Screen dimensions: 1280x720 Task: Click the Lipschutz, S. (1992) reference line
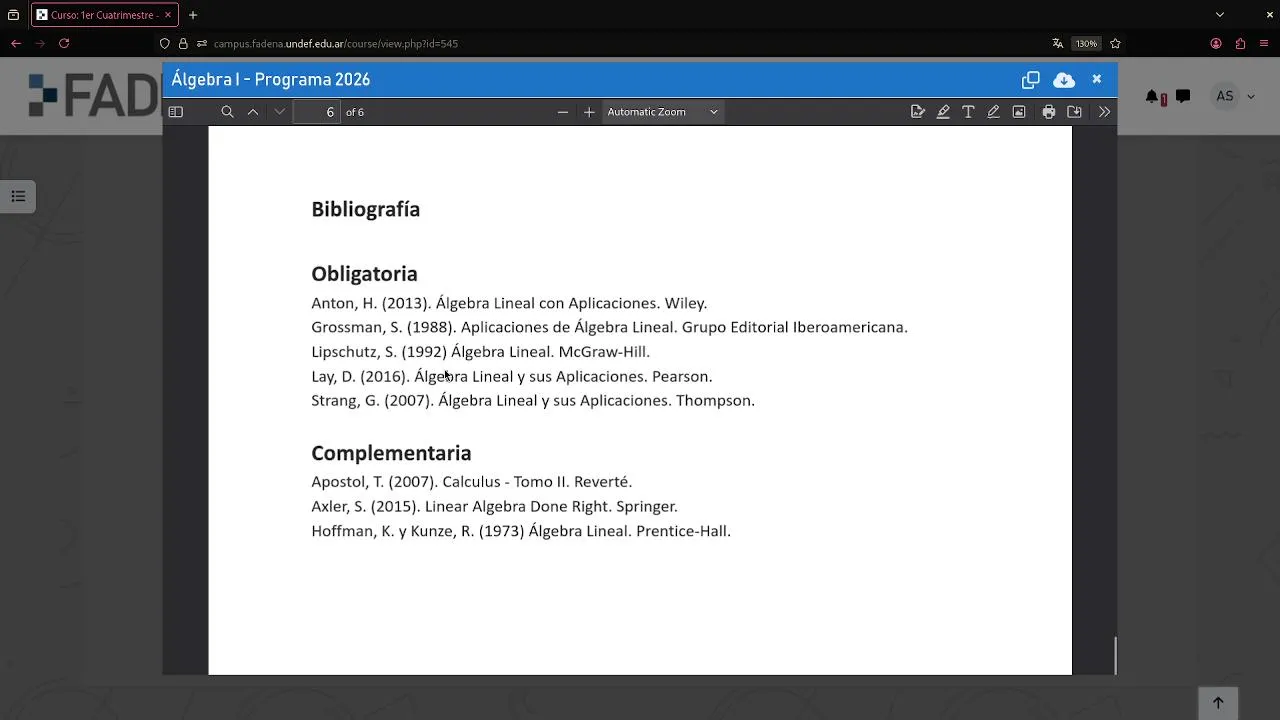click(x=480, y=352)
